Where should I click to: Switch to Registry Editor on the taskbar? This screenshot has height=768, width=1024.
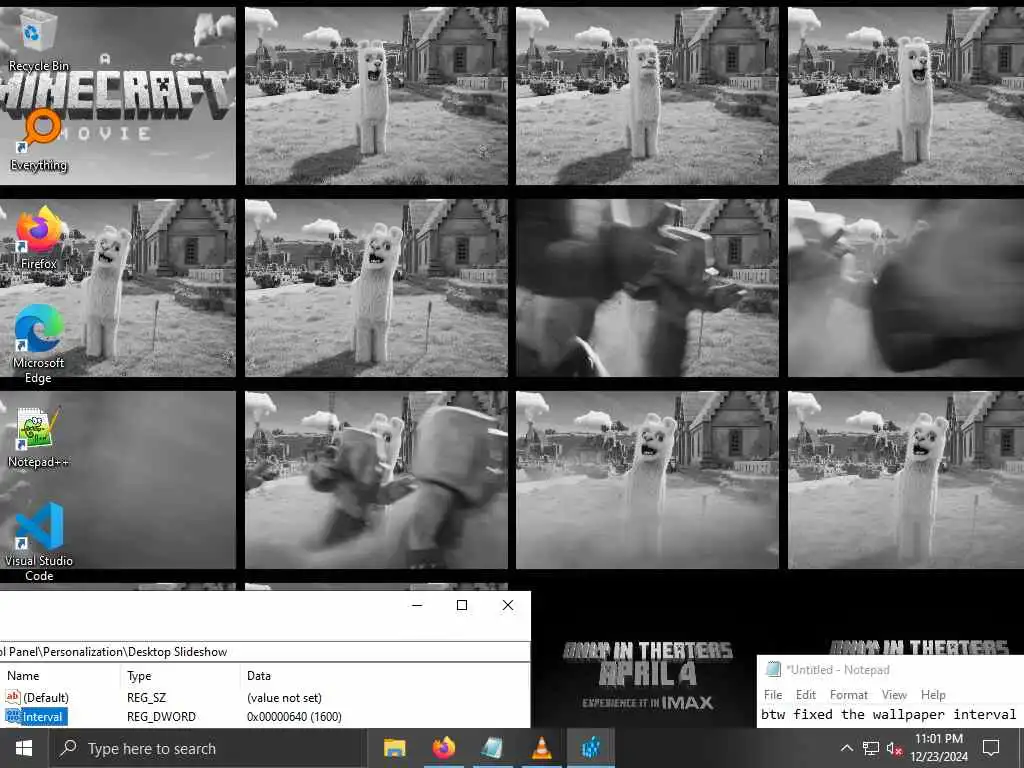(590, 748)
